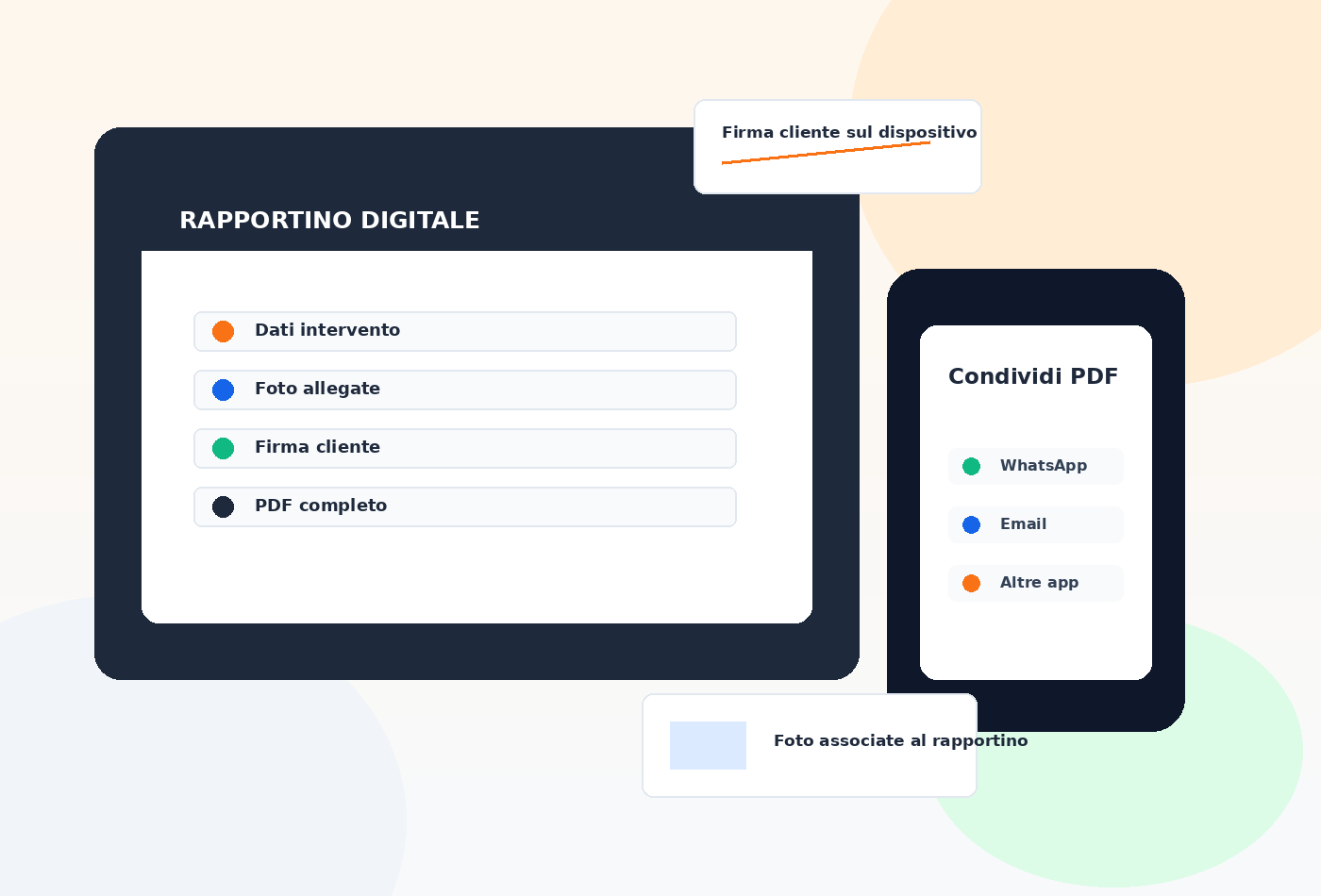Click the orange Altre app dot icon

(x=971, y=583)
